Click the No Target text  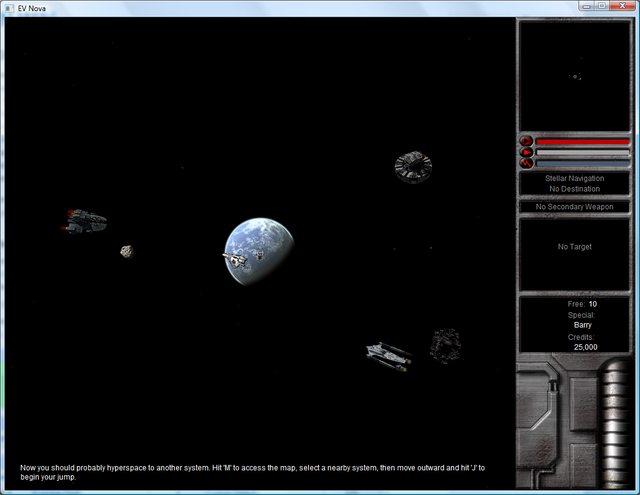574,246
